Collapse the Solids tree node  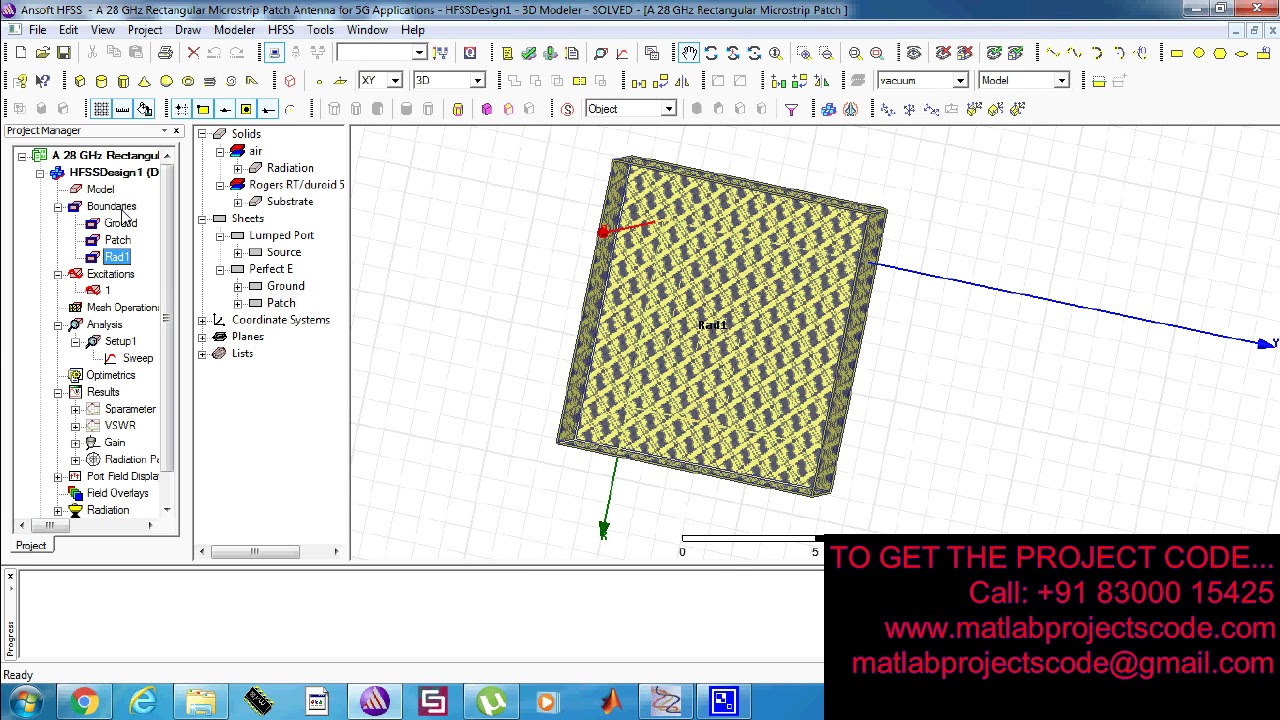point(202,134)
